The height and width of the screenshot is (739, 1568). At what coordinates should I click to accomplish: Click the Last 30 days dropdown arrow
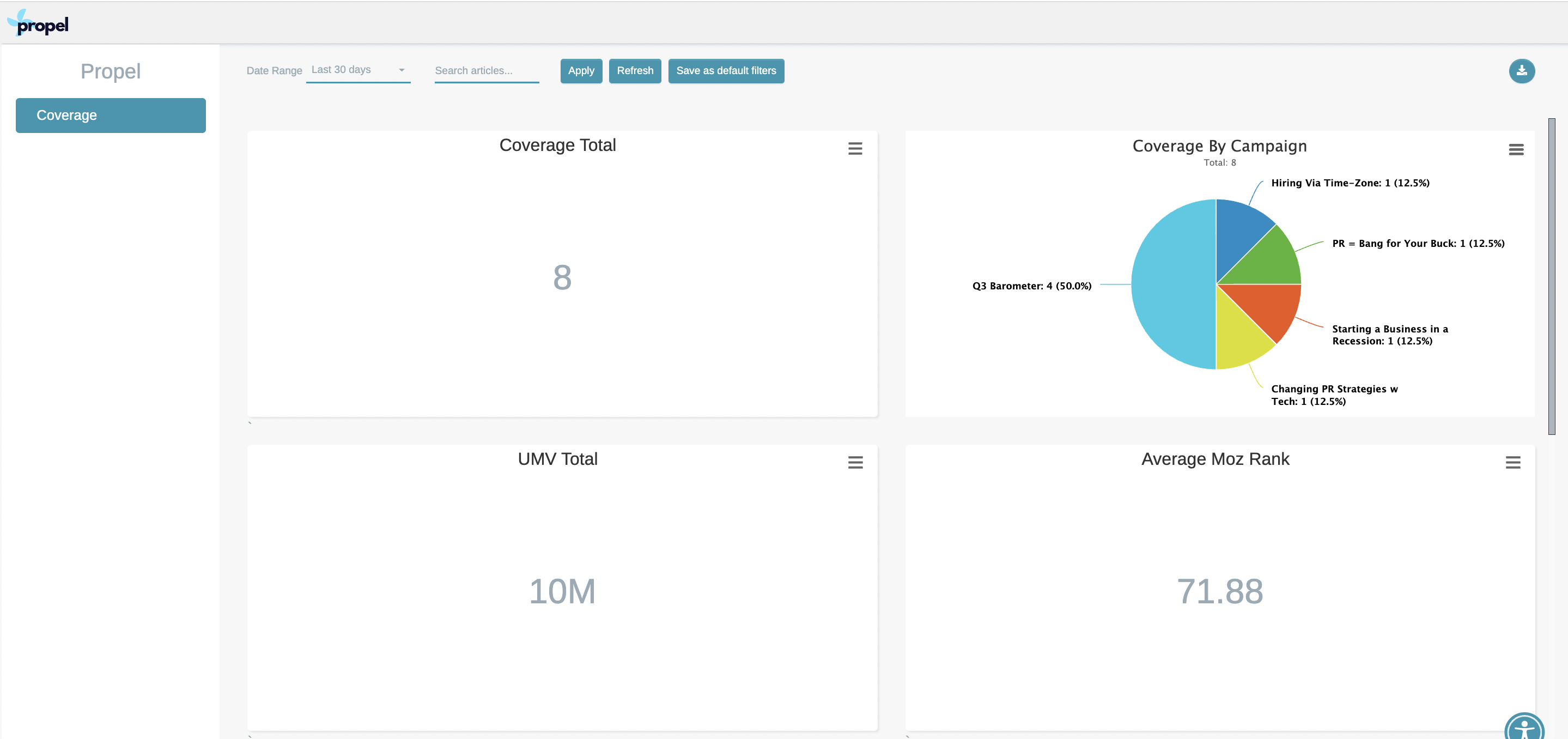(x=402, y=70)
